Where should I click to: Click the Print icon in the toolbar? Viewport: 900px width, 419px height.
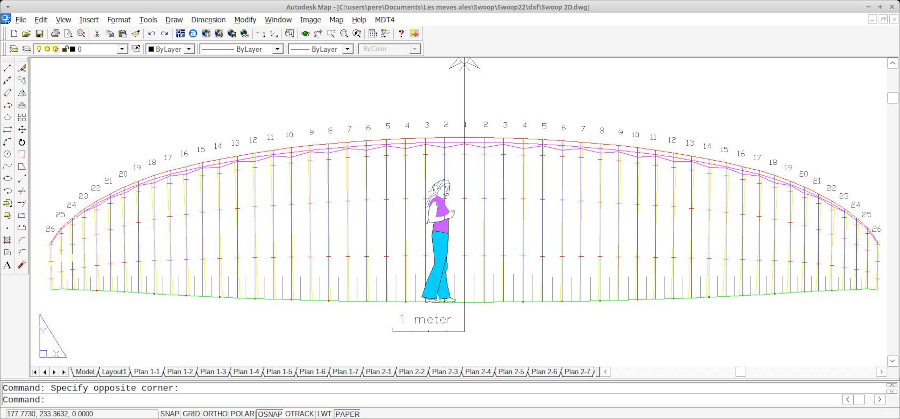54,33
